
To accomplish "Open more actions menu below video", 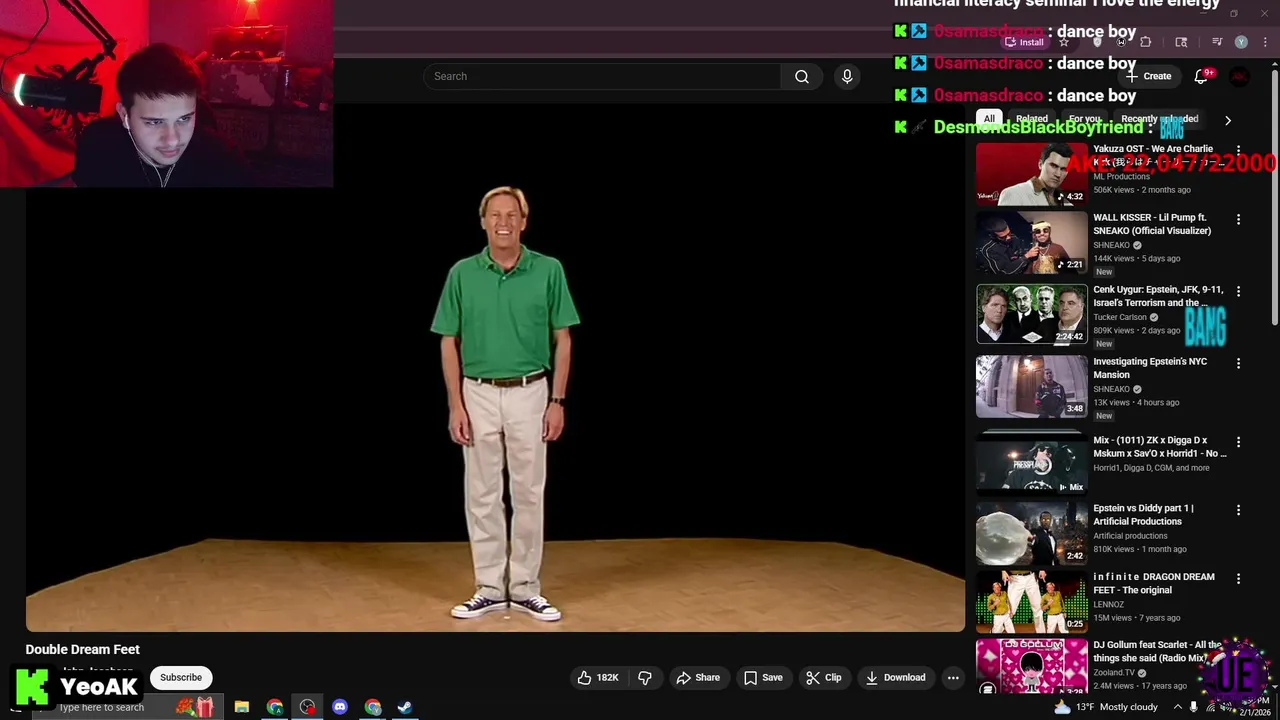I will [953, 677].
